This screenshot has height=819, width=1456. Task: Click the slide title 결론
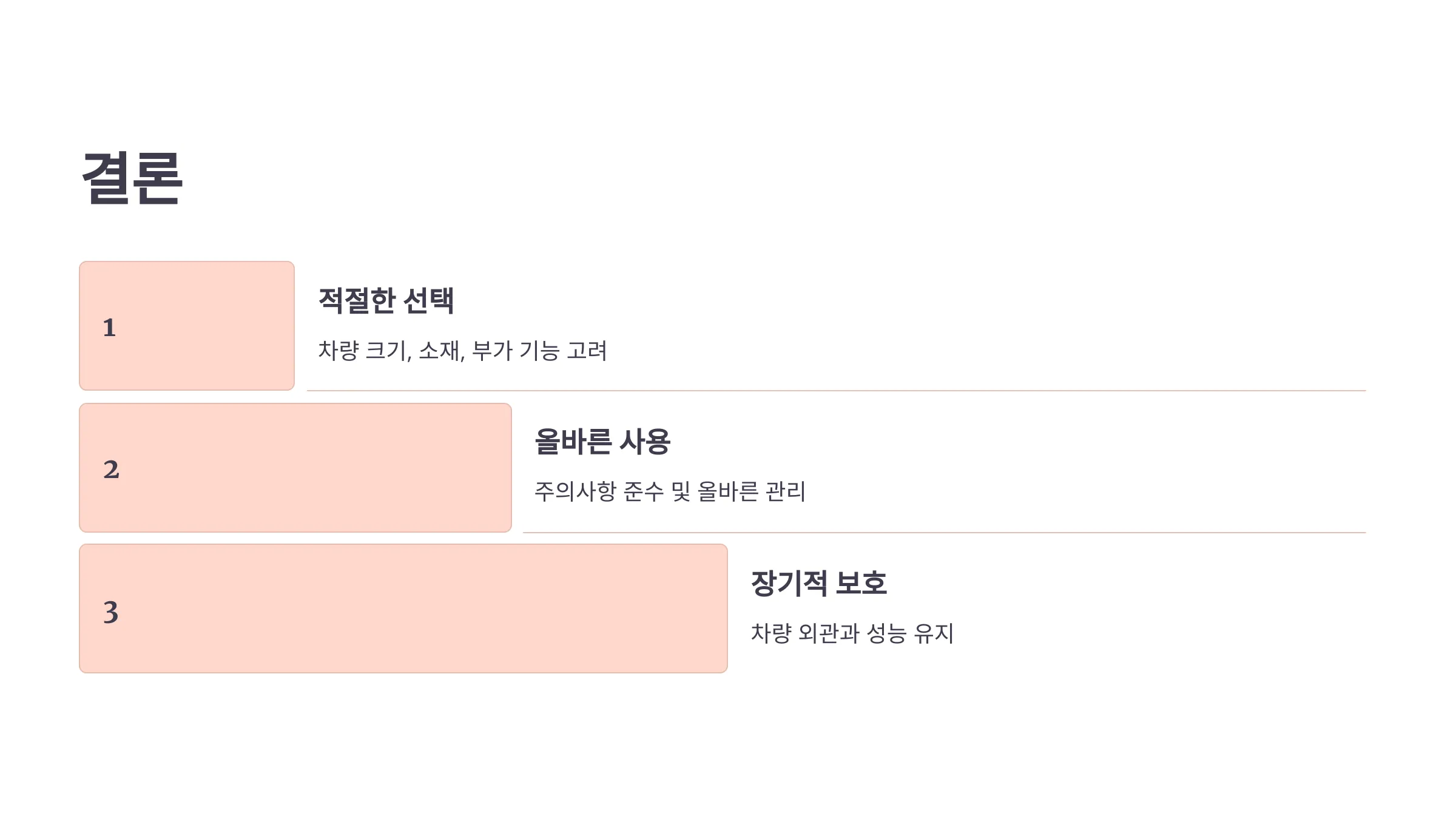pos(132,178)
